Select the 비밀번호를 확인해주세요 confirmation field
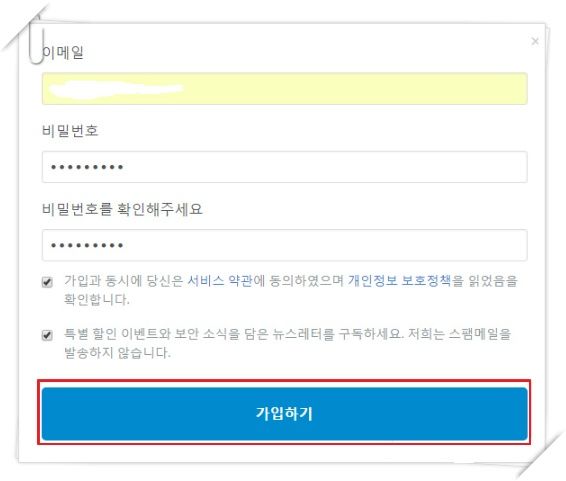Image resolution: width=566 pixels, height=481 pixels. click(x=284, y=245)
